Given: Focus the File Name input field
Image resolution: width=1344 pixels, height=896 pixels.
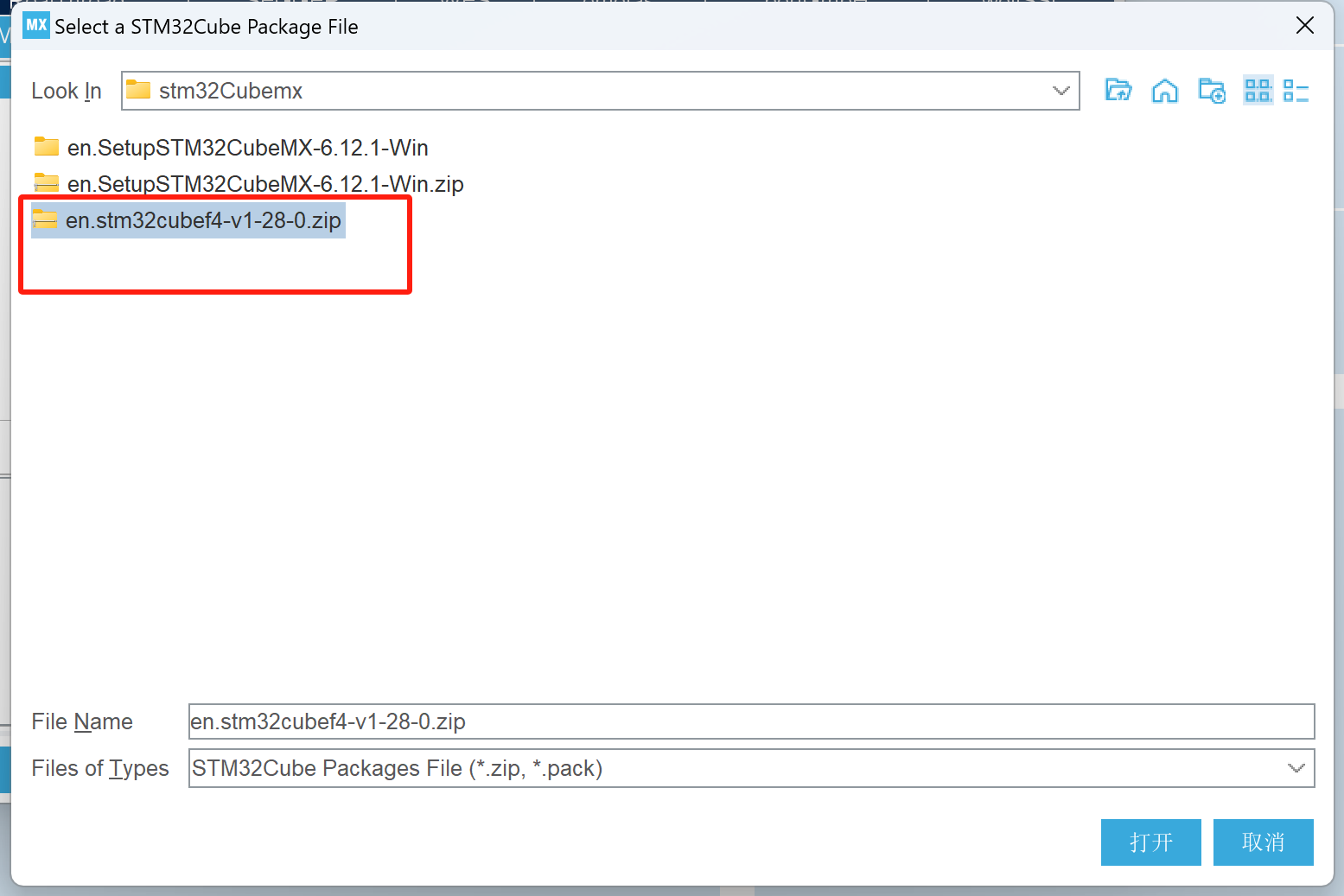Looking at the screenshot, I should [x=751, y=721].
